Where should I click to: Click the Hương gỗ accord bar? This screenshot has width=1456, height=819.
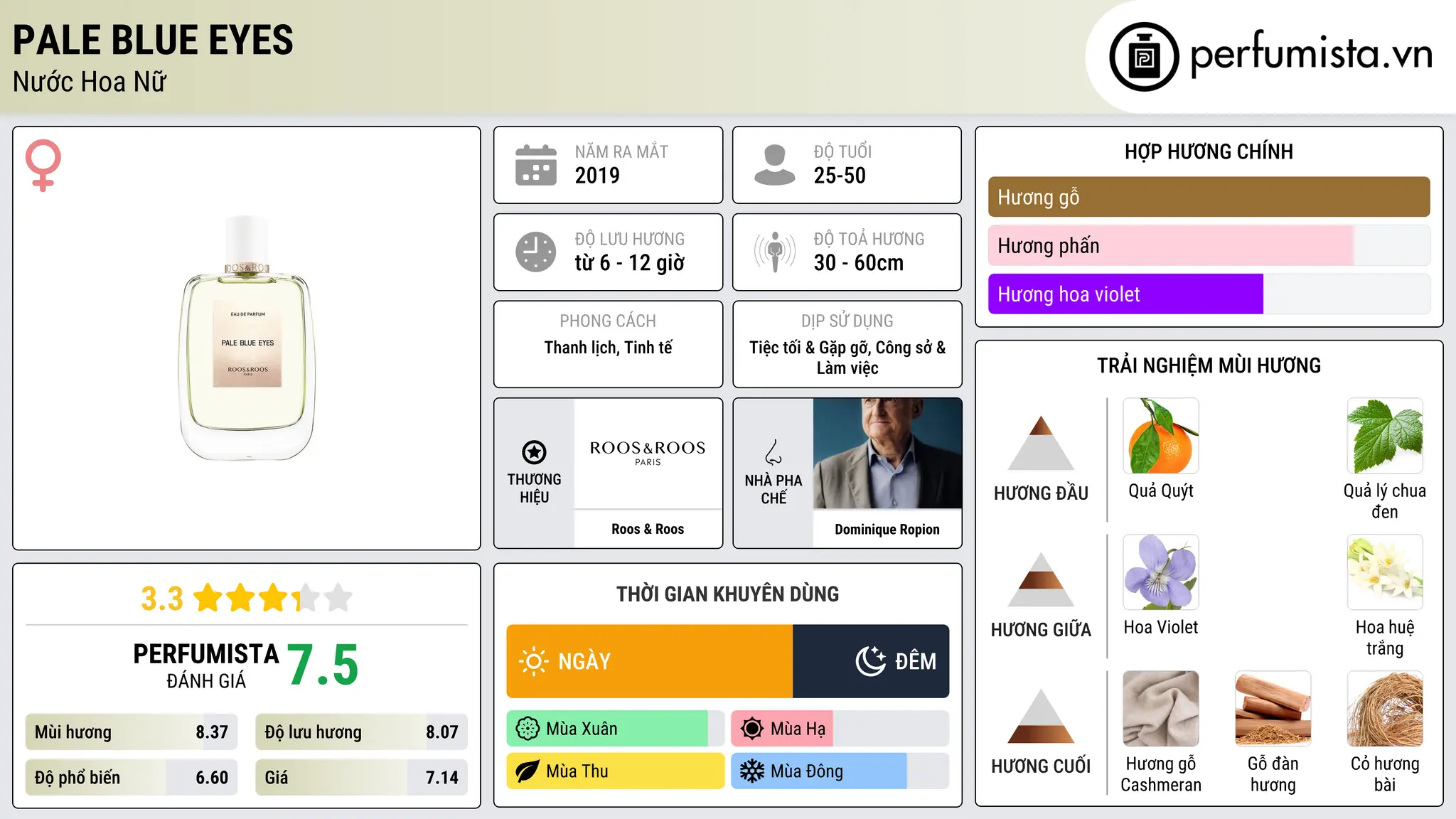[1209, 197]
